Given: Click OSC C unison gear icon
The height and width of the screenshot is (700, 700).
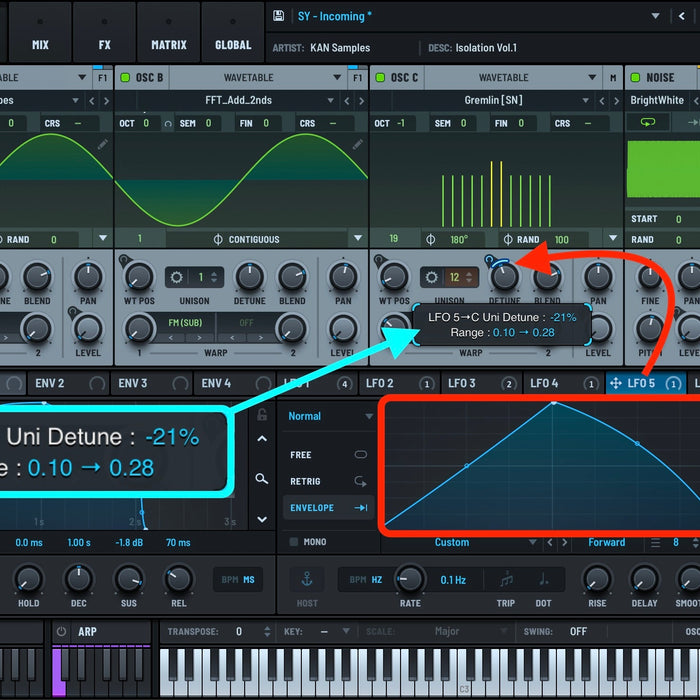Looking at the screenshot, I should pyautogui.click(x=431, y=277).
